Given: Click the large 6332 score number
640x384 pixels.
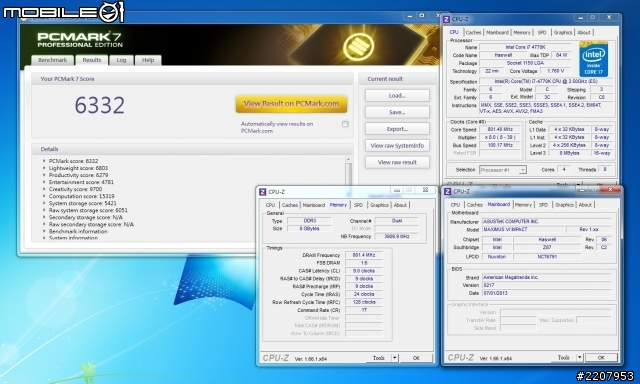Looking at the screenshot, I should (x=100, y=105).
